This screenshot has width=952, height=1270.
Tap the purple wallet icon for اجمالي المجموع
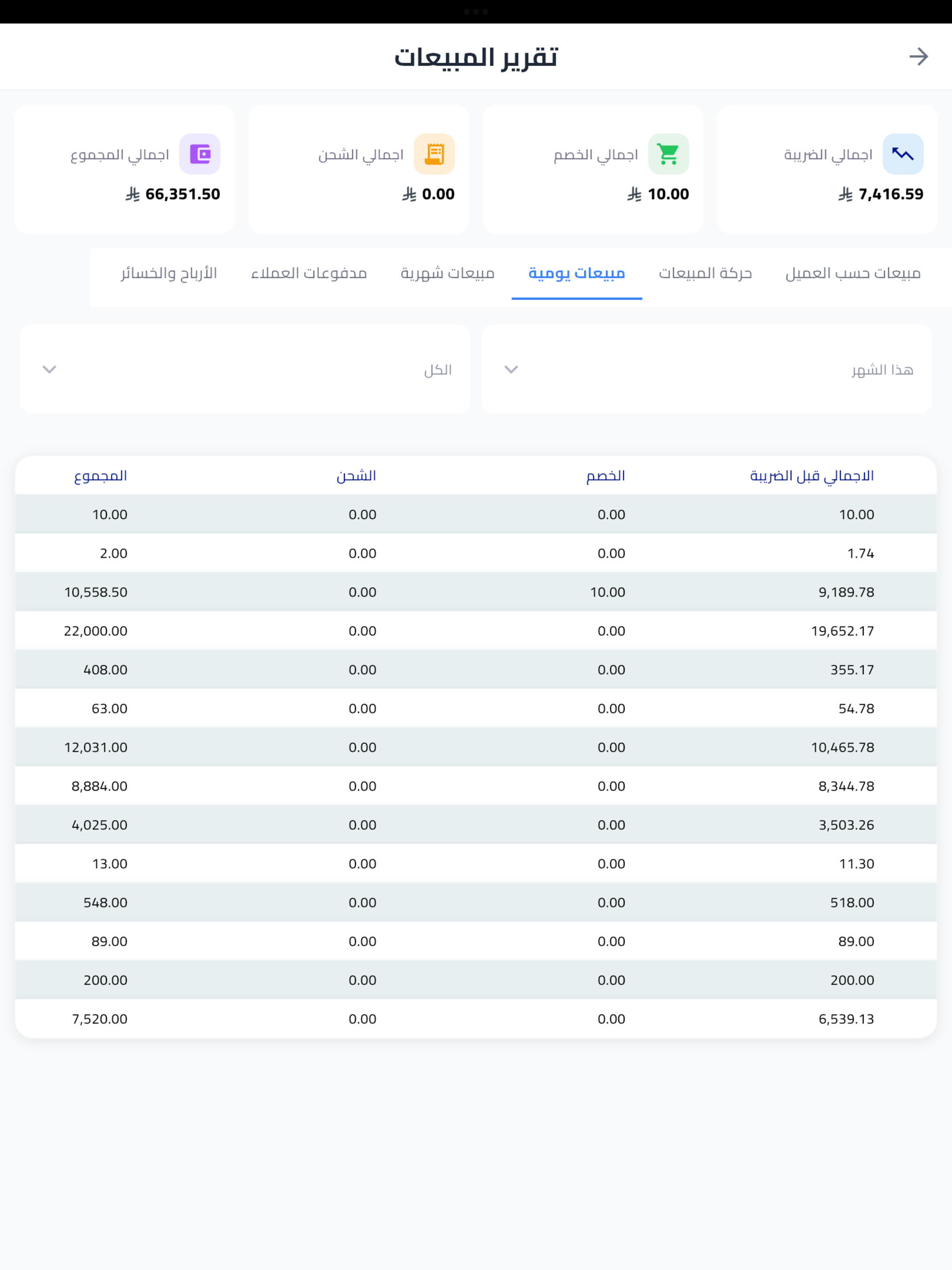(x=200, y=154)
